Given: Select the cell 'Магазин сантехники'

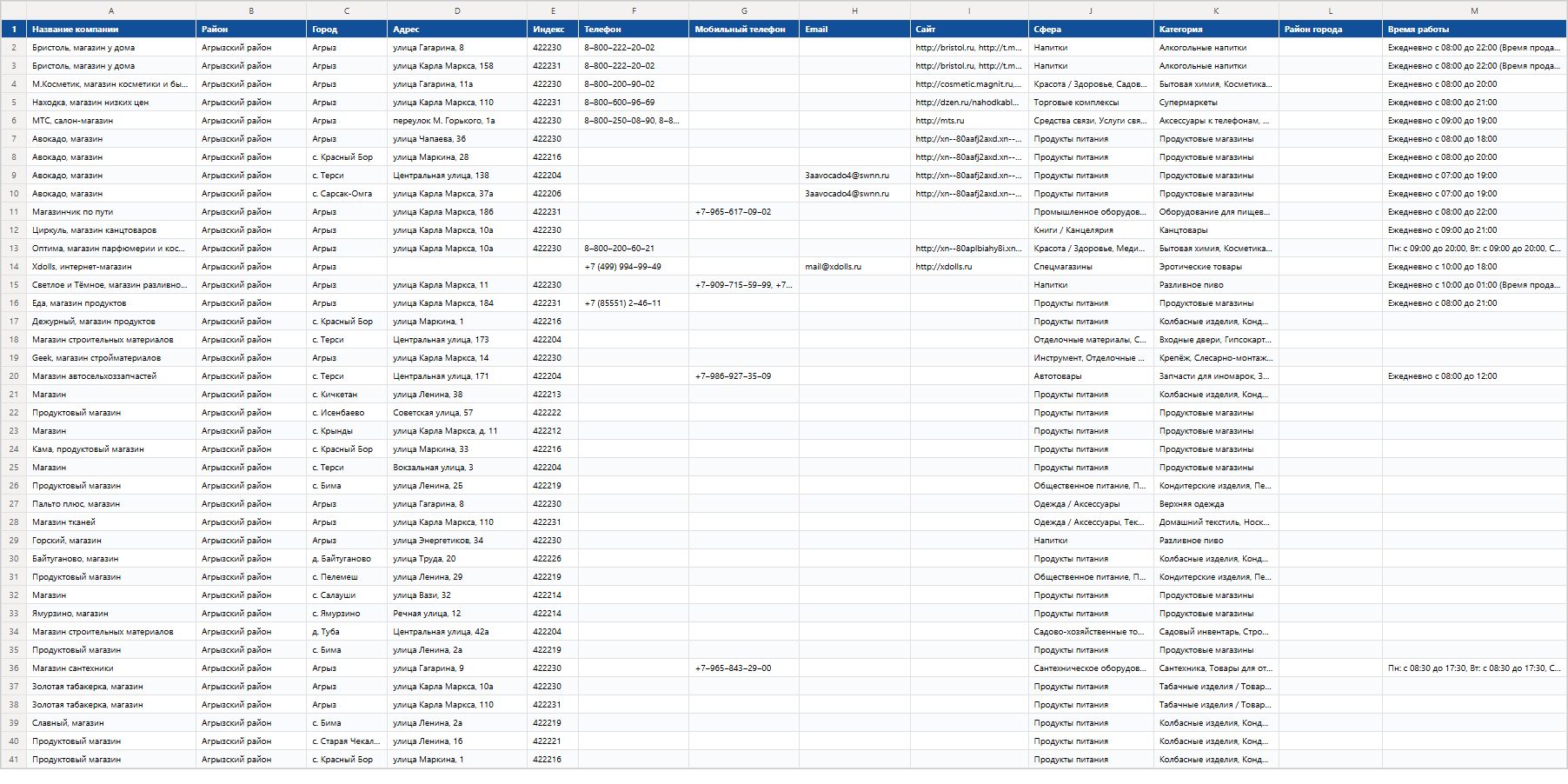Looking at the screenshot, I should 111,668.
